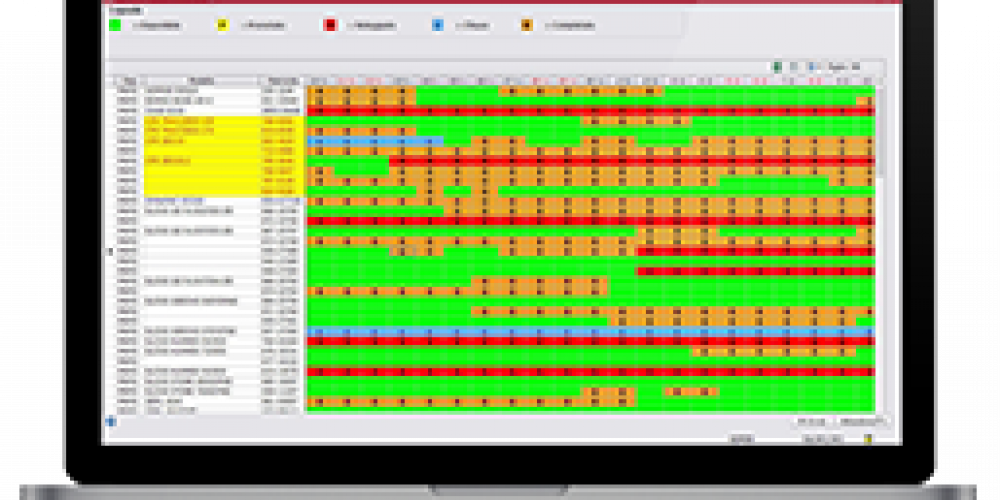Image resolution: width=1000 pixels, height=500 pixels.
Task: Open the dropdown above the calendar grid
Action: 843,67
